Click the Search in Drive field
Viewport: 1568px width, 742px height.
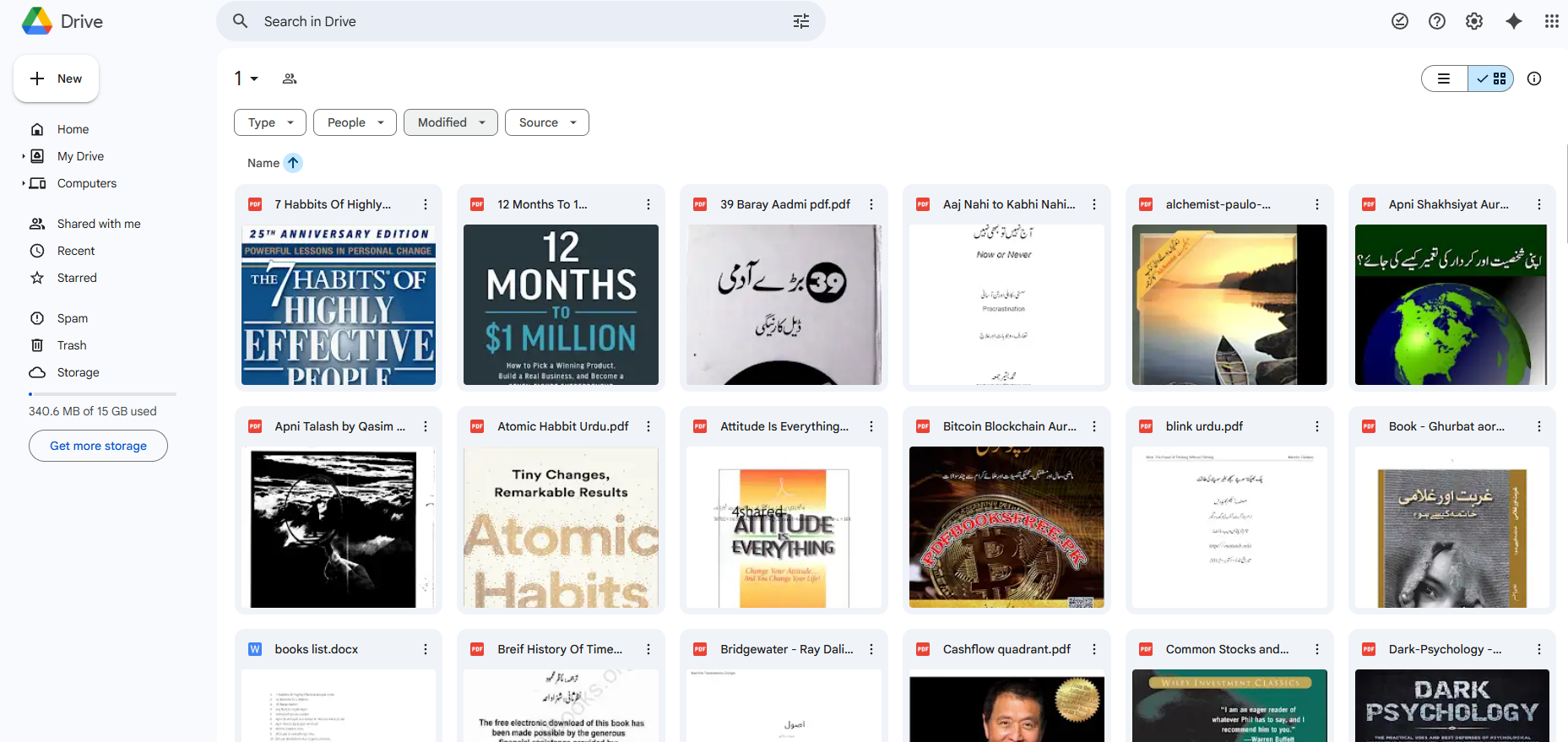click(521, 21)
